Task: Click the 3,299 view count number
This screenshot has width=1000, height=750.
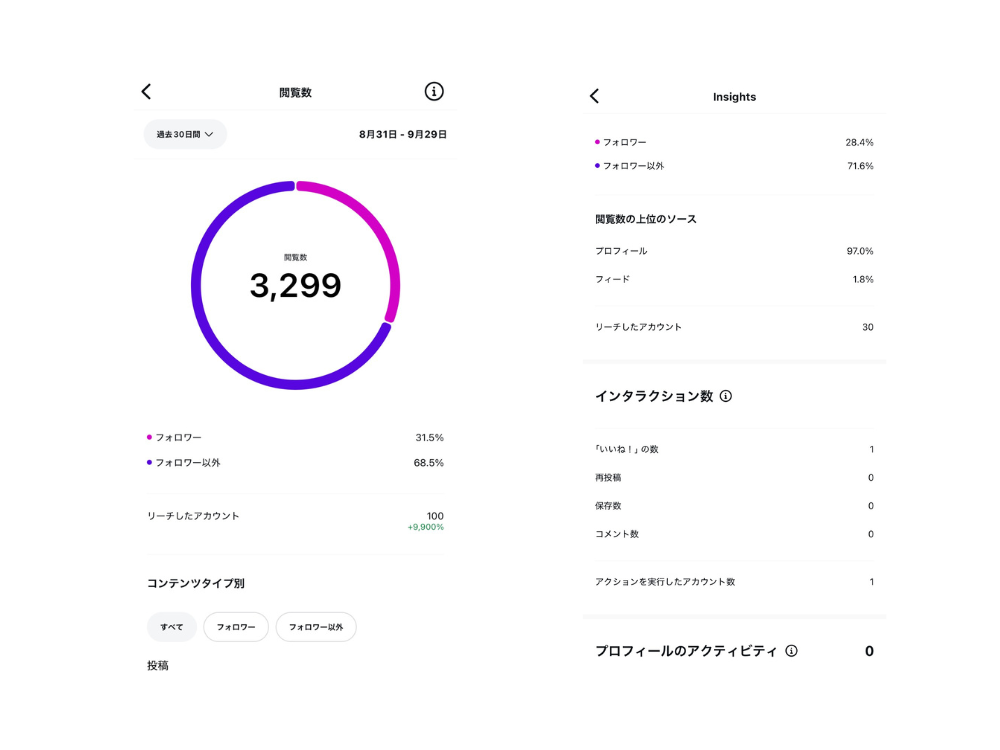Action: pyautogui.click(x=295, y=286)
